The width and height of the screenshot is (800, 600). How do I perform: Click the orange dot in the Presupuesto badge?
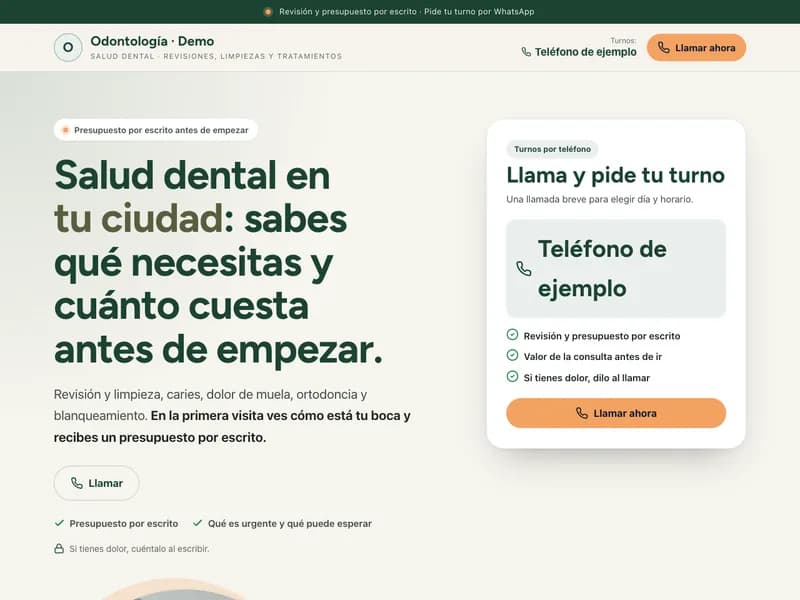[65, 130]
